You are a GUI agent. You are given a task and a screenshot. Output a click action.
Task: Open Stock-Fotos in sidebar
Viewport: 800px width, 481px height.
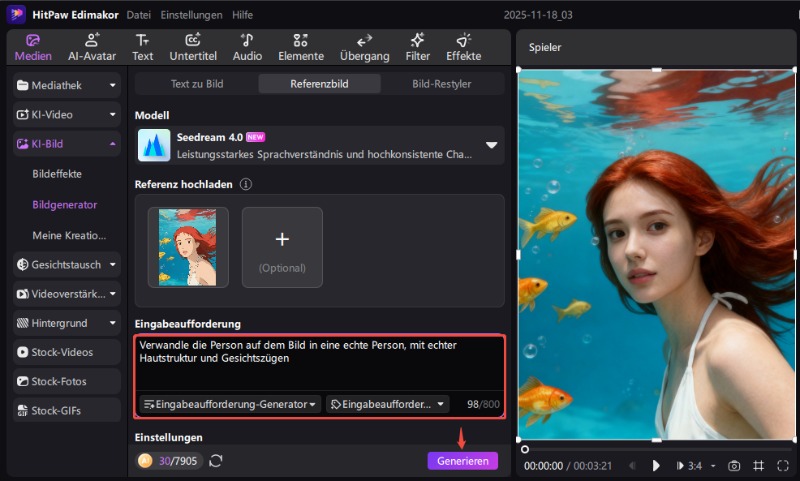67,381
